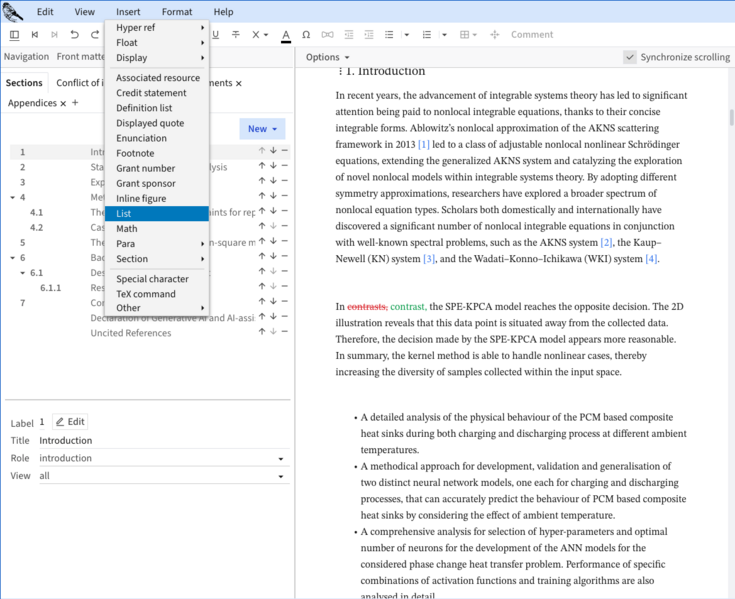
Task: Move section 4.1 down
Action: [273, 211]
